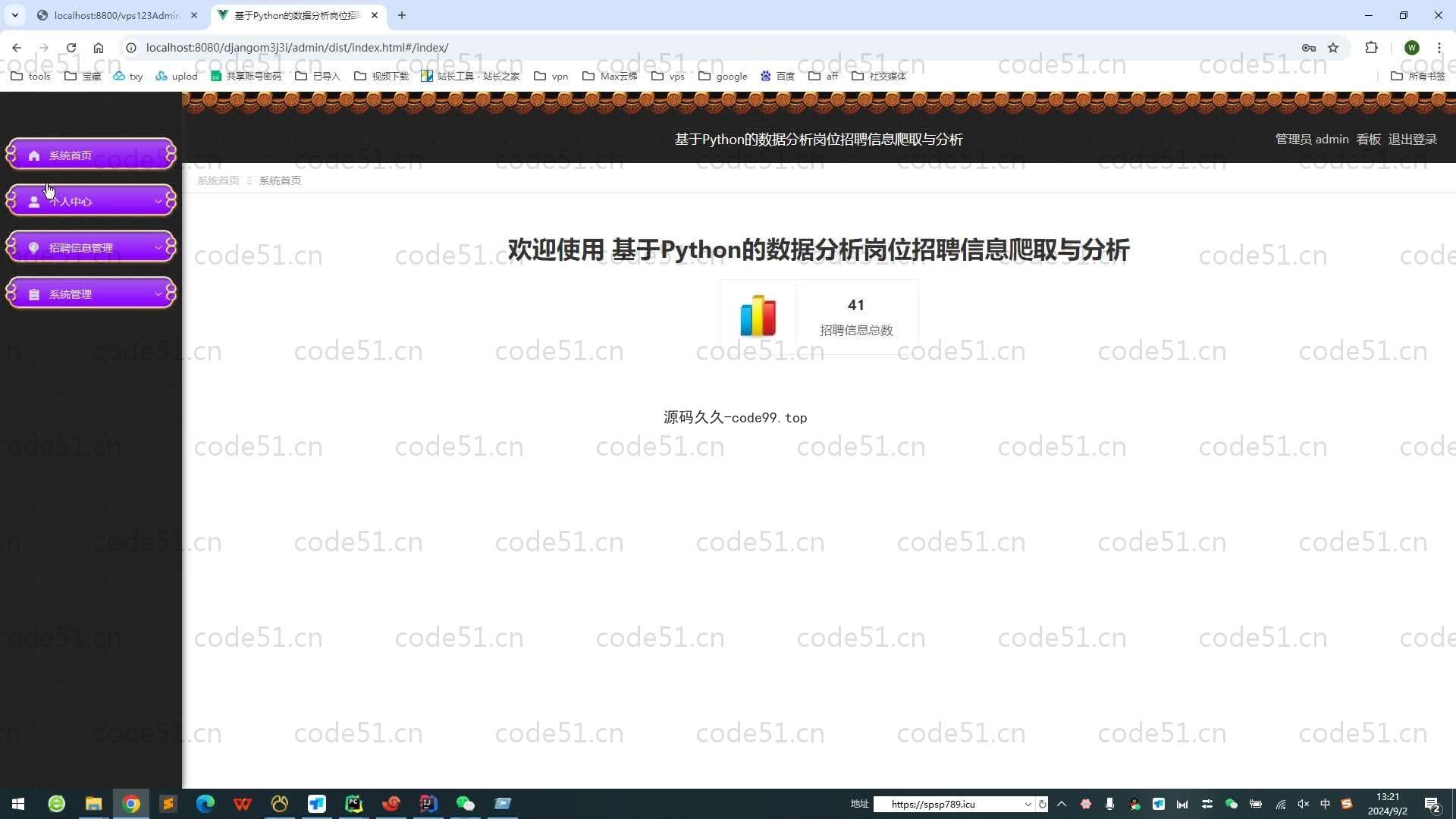
Task: Open a new browser tab
Action: [402, 15]
